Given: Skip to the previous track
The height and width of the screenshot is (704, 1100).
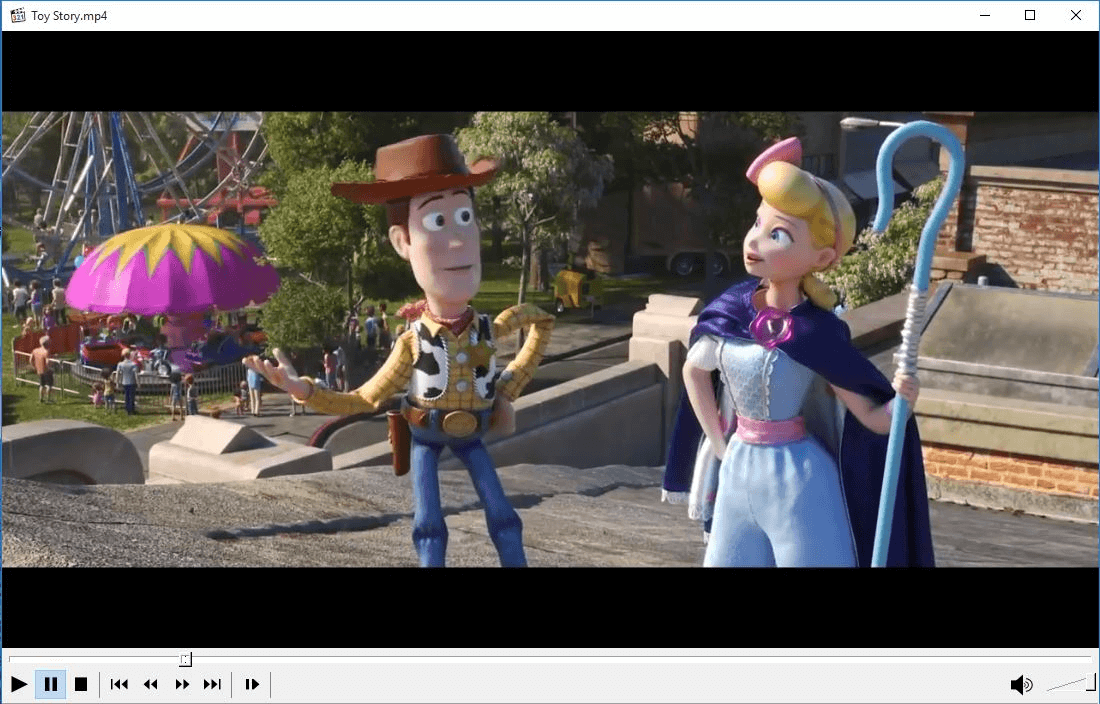Looking at the screenshot, I should pos(119,684).
